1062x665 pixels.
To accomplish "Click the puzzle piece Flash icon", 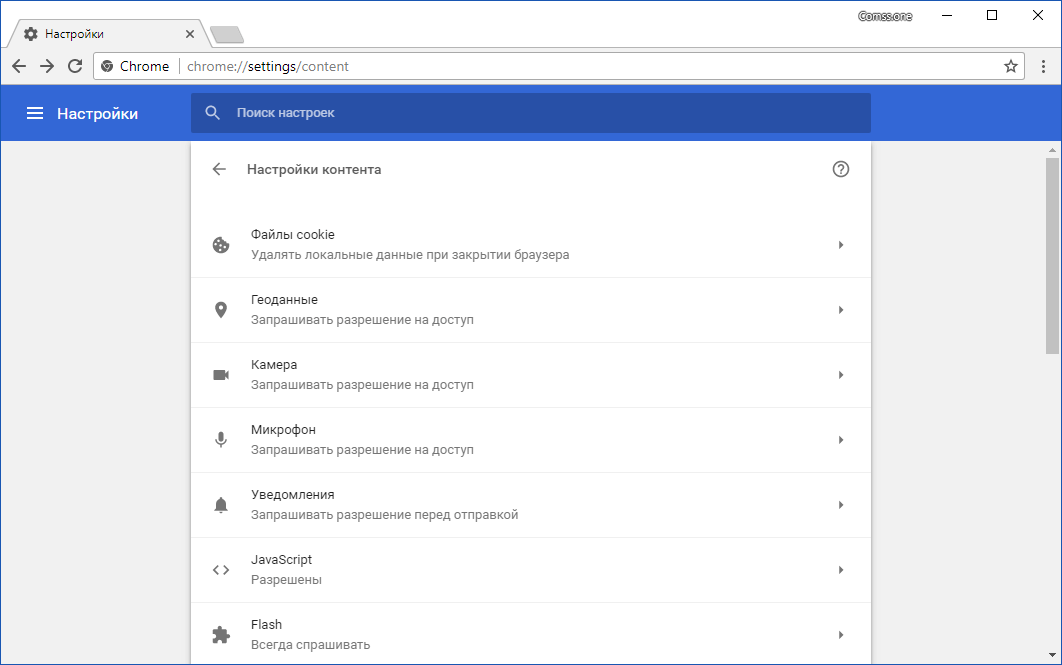I will 221,635.
